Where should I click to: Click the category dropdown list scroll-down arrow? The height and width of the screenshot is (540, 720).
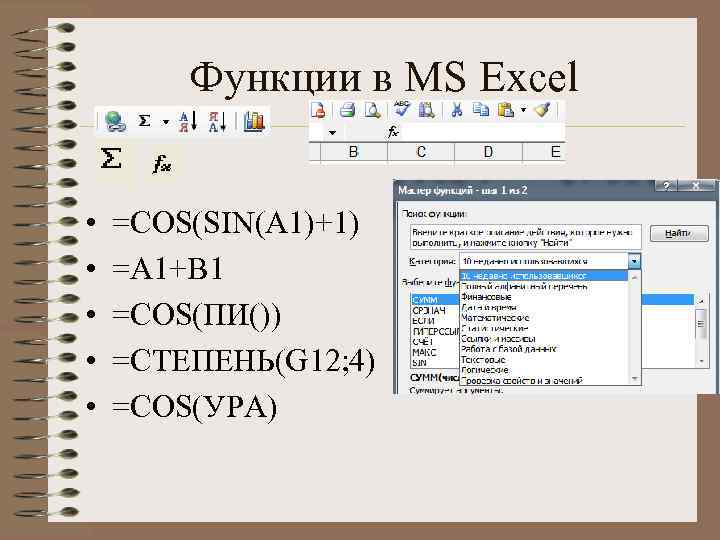(635, 379)
